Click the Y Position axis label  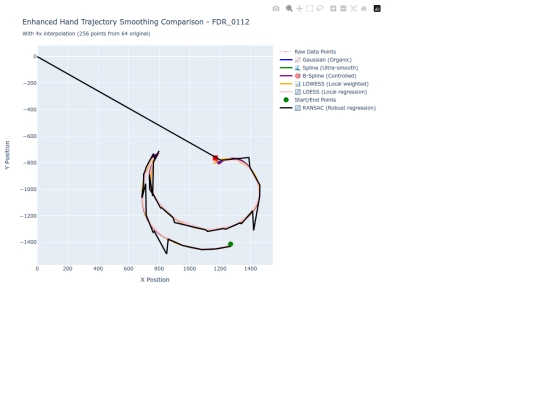(7, 155)
